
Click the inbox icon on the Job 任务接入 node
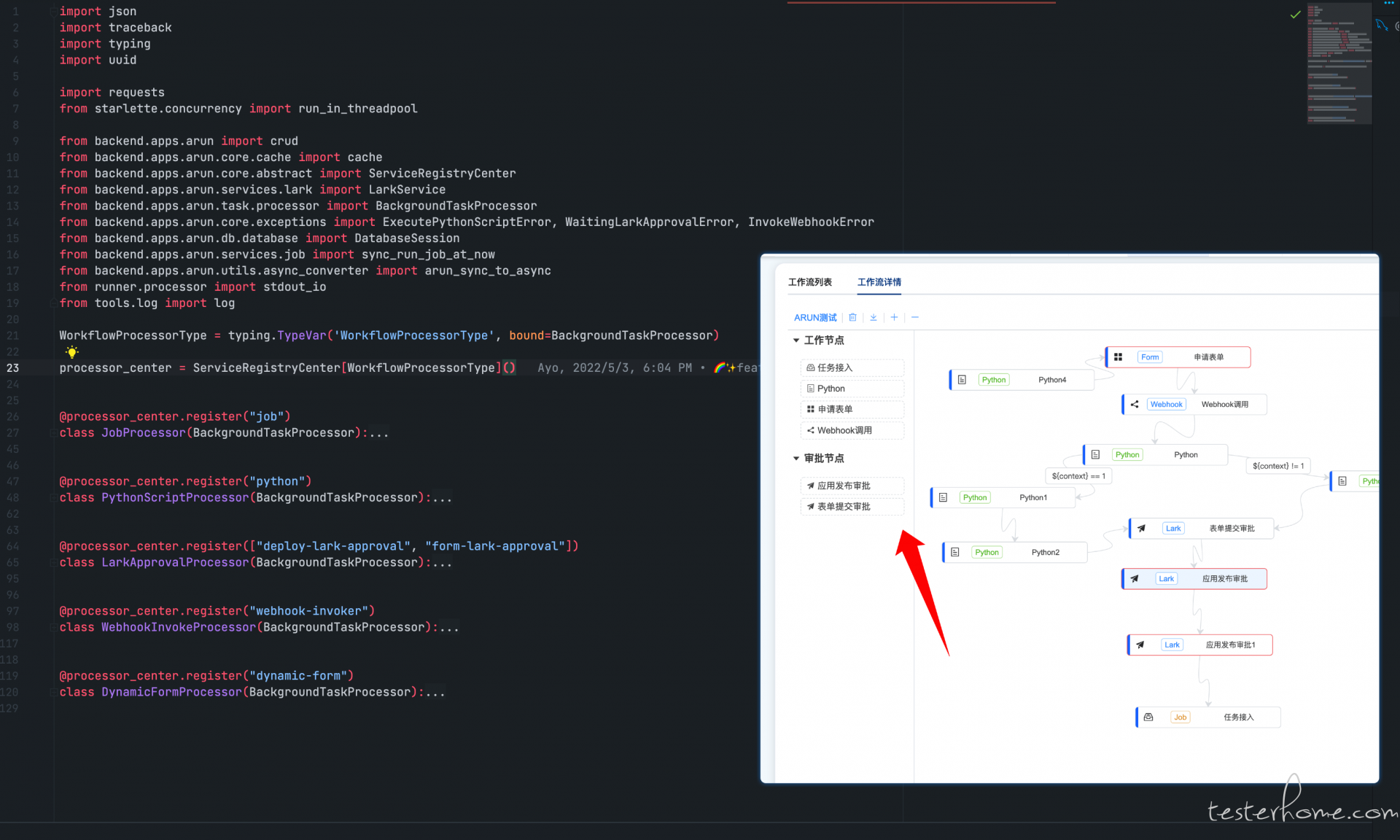coord(1148,717)
